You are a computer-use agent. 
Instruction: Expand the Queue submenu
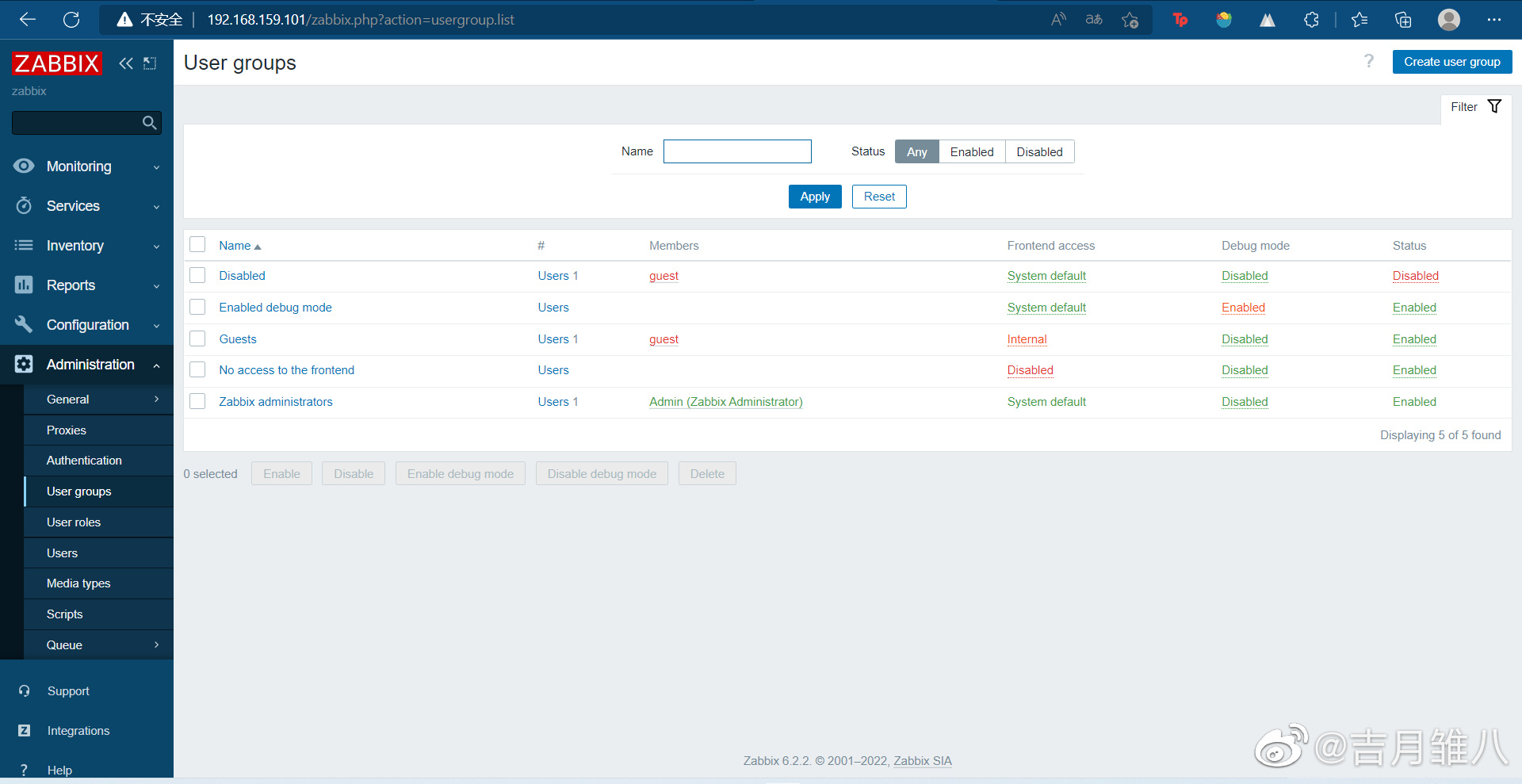coord(156,644)
